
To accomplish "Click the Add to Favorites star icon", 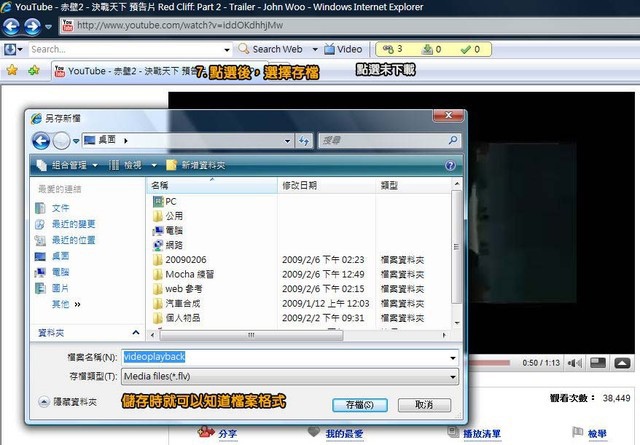I will point(34,70).
